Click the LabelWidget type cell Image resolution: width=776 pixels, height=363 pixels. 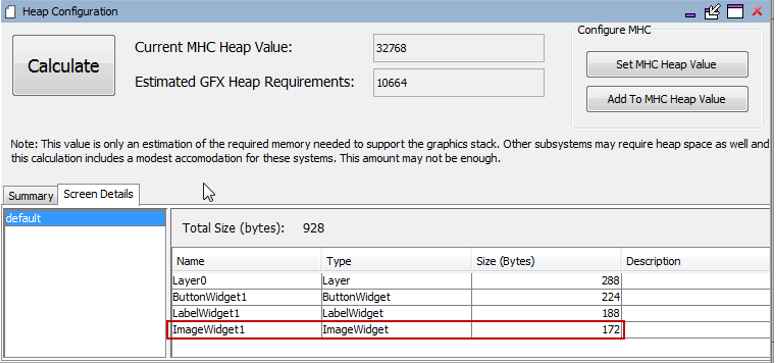tap(396, 313)
